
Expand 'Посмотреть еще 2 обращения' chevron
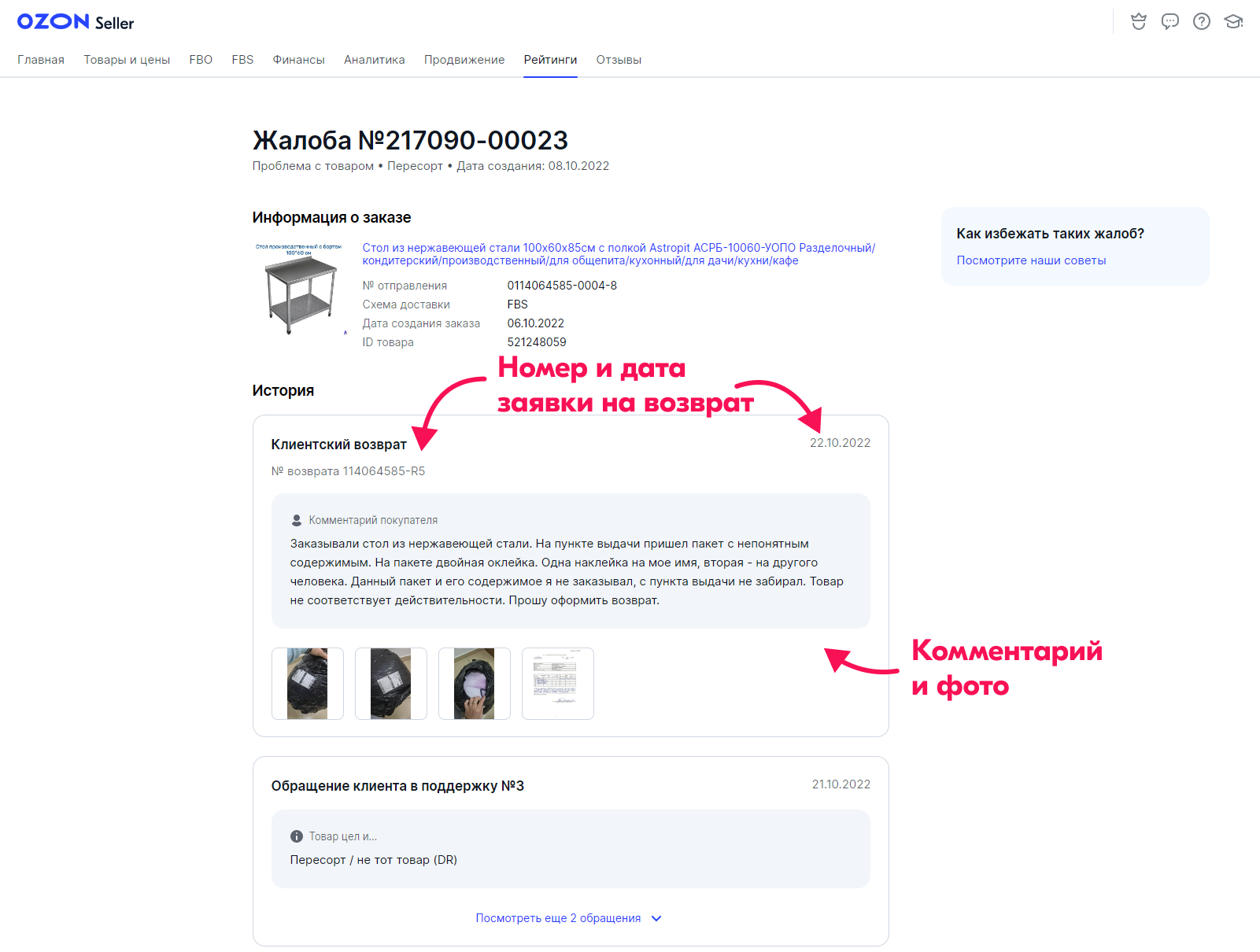coord(656,918)
